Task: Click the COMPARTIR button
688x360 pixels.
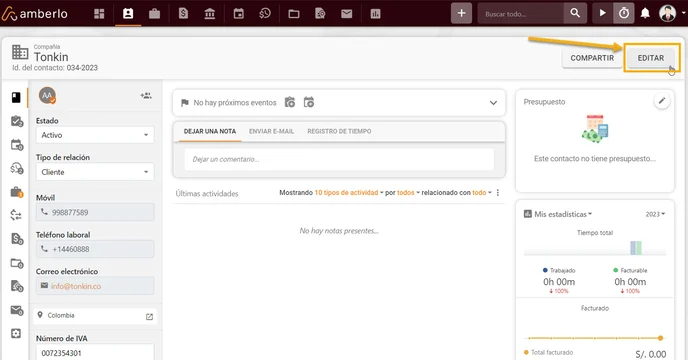Action: pyautogui.click(x=592, y=58)
